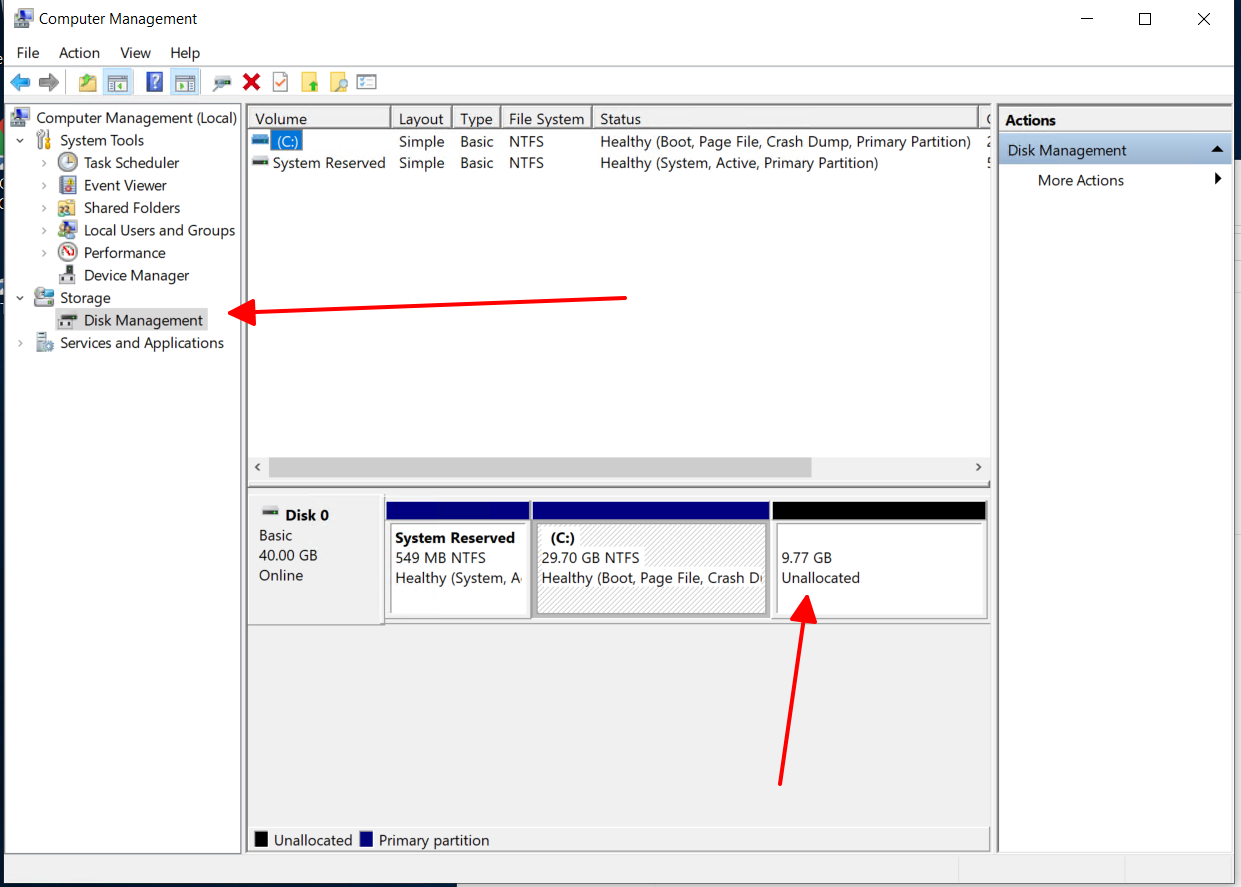
Task: Expand Services and Applications node
Action: (x=20, y=343)
